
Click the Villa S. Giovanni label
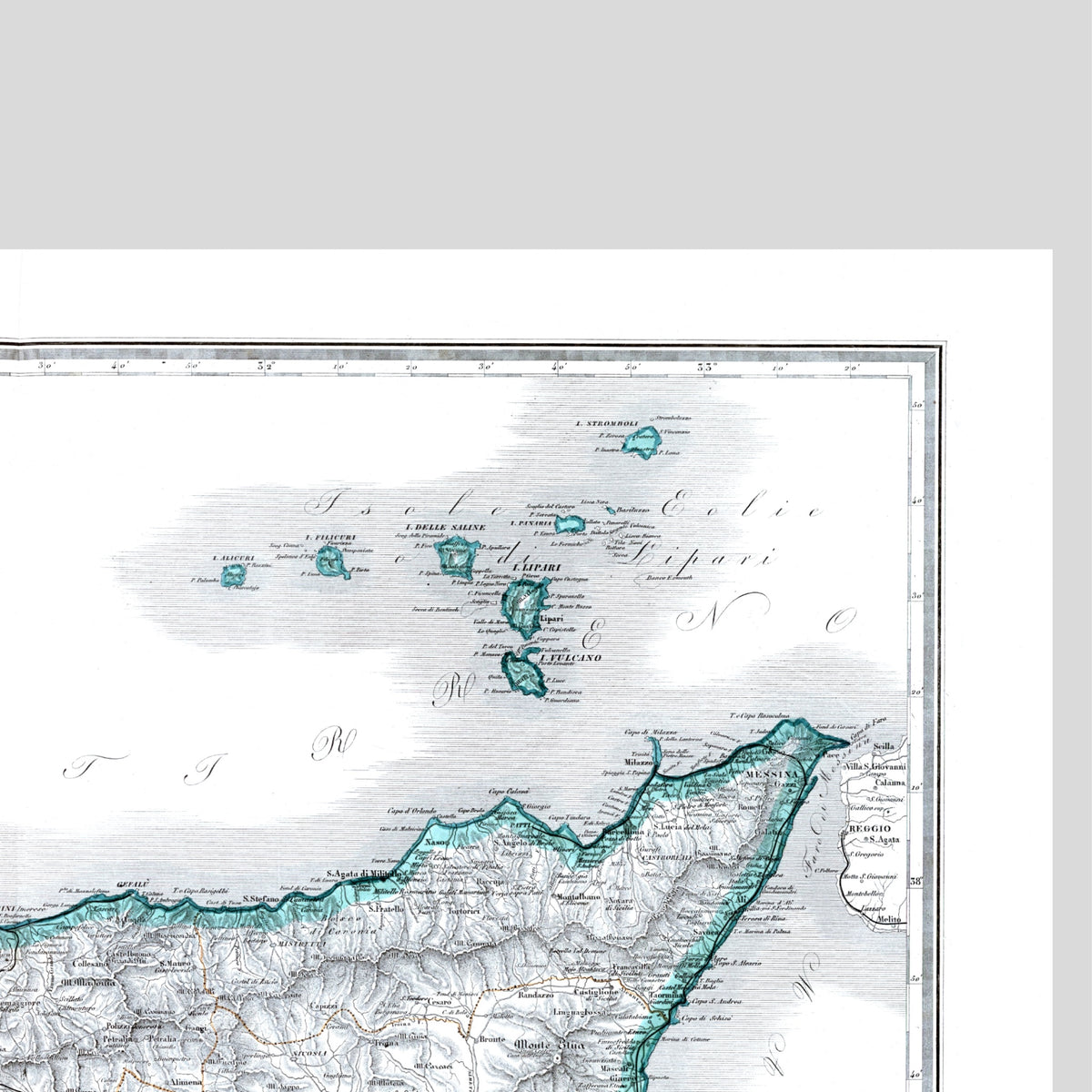[875, 766]
